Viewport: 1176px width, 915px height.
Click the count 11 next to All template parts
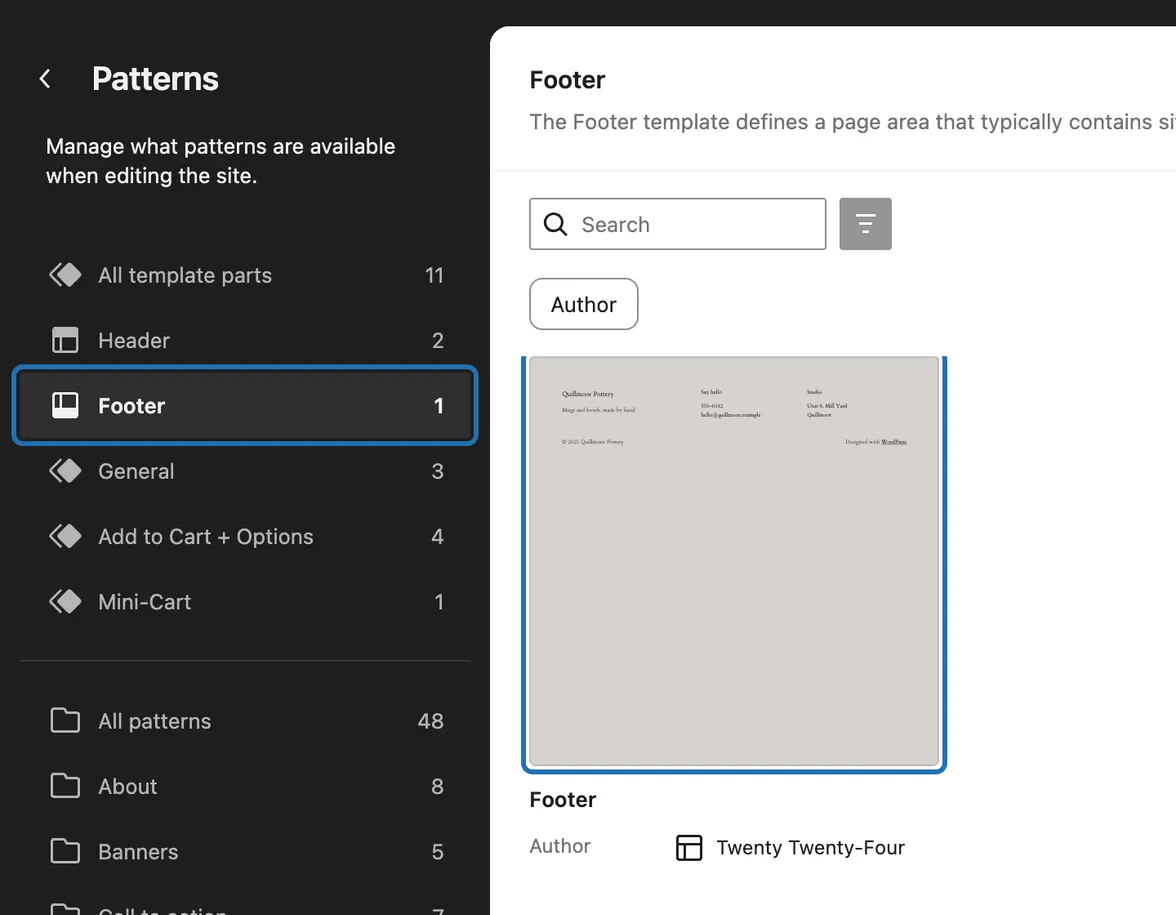(434, 275)
